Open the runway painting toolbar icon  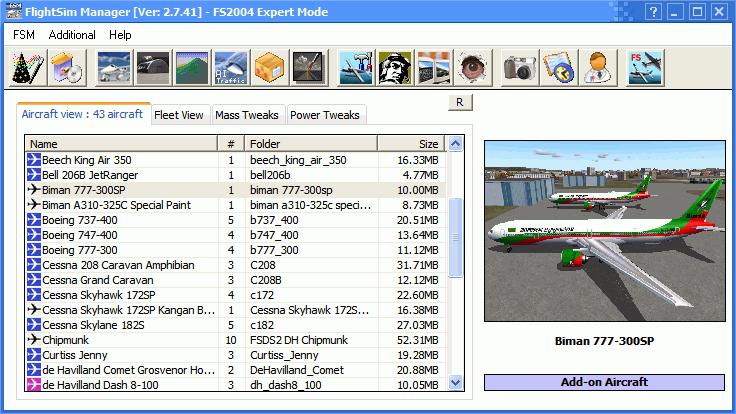coord(309,68)
